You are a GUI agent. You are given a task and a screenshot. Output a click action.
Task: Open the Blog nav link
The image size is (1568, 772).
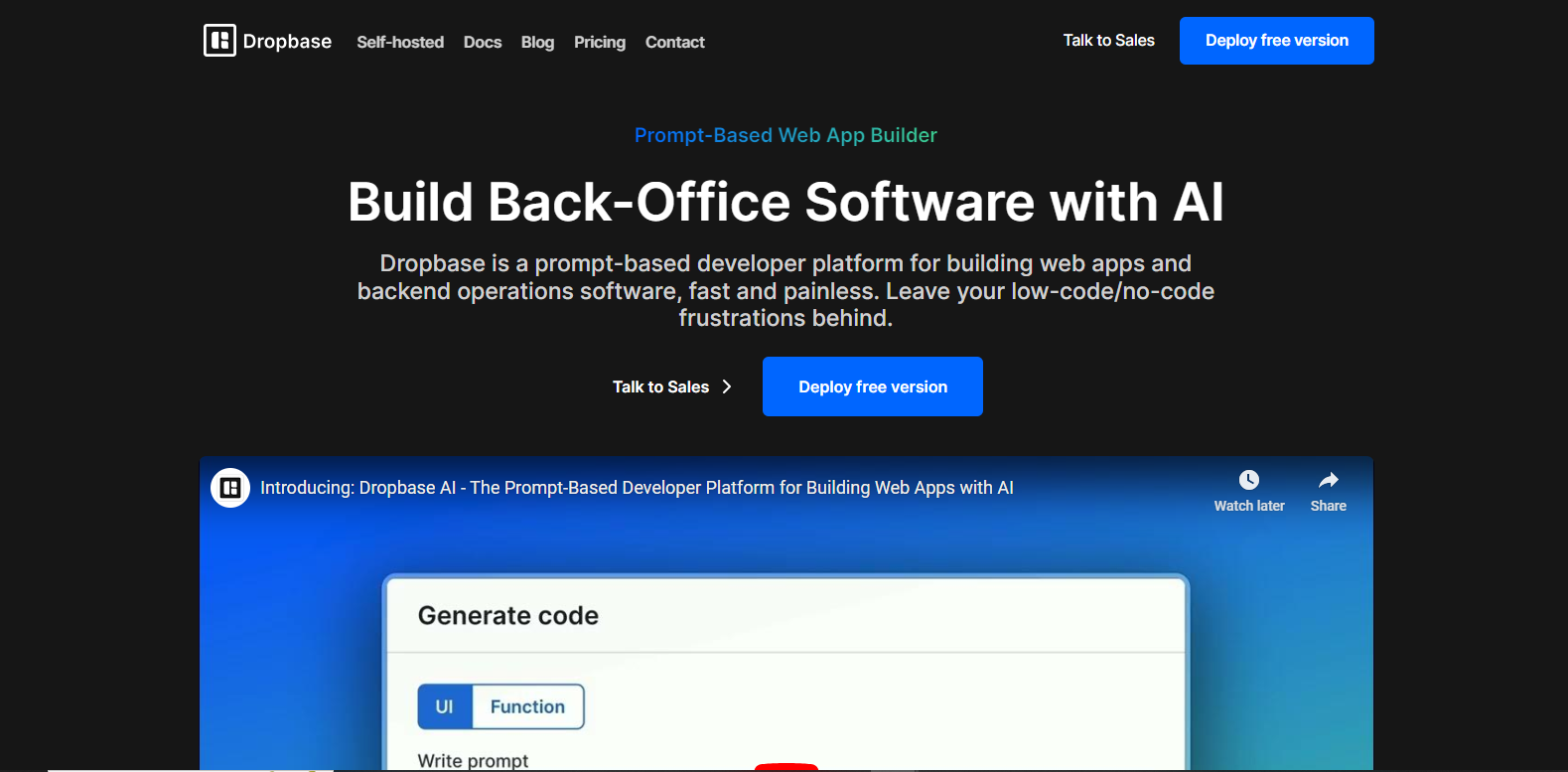tap(537, 42)
